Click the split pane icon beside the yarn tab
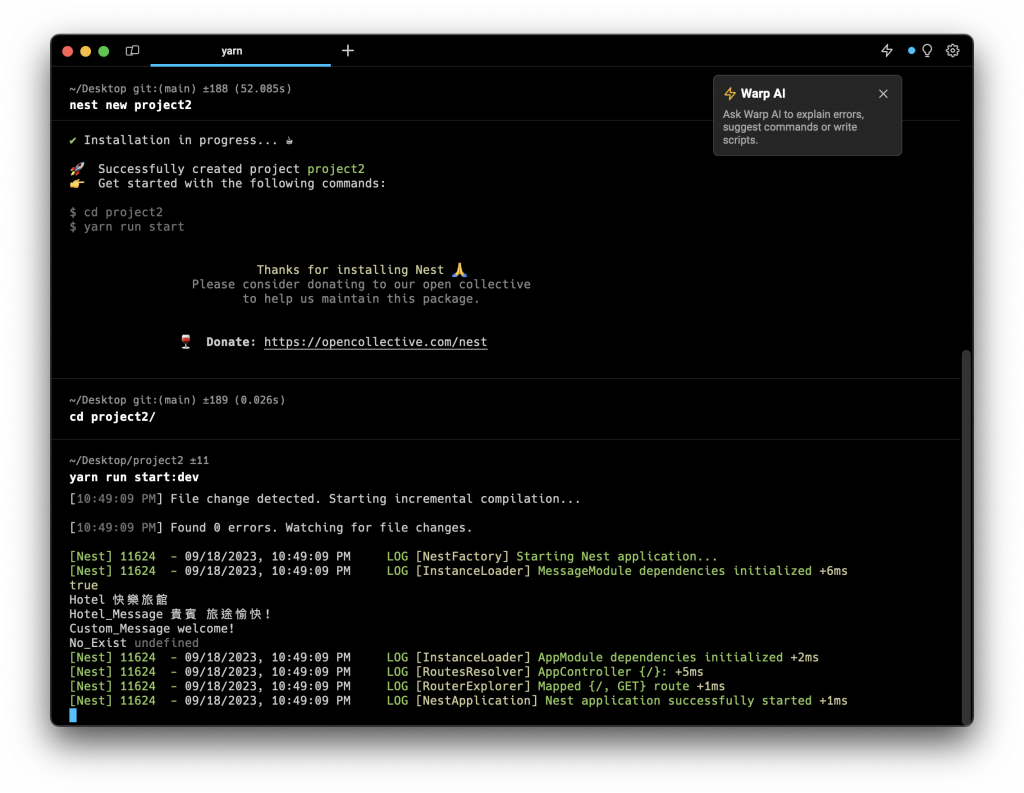Screen dimensions: 1024x793 click(133, 50)
